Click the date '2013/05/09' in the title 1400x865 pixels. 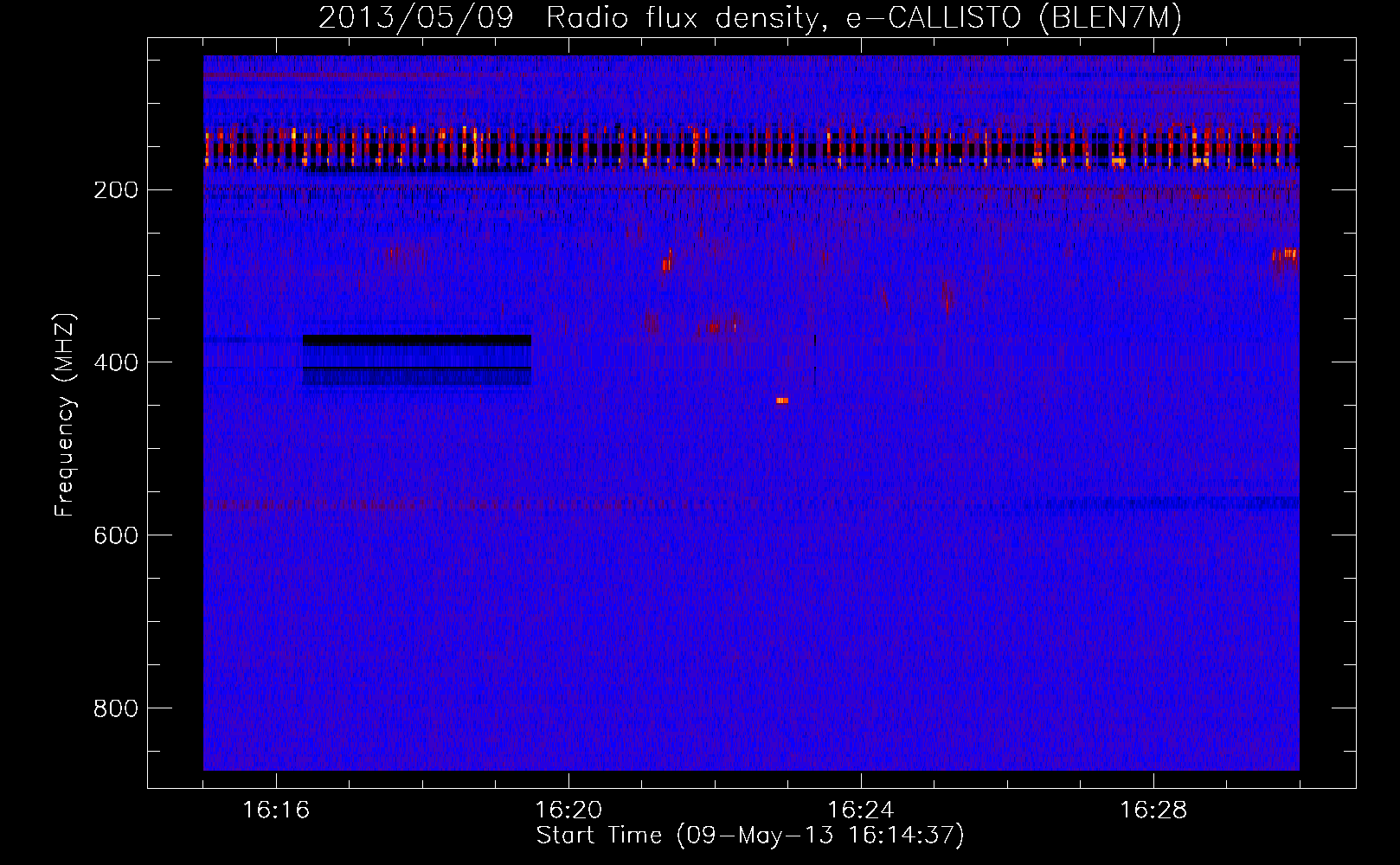415,18
